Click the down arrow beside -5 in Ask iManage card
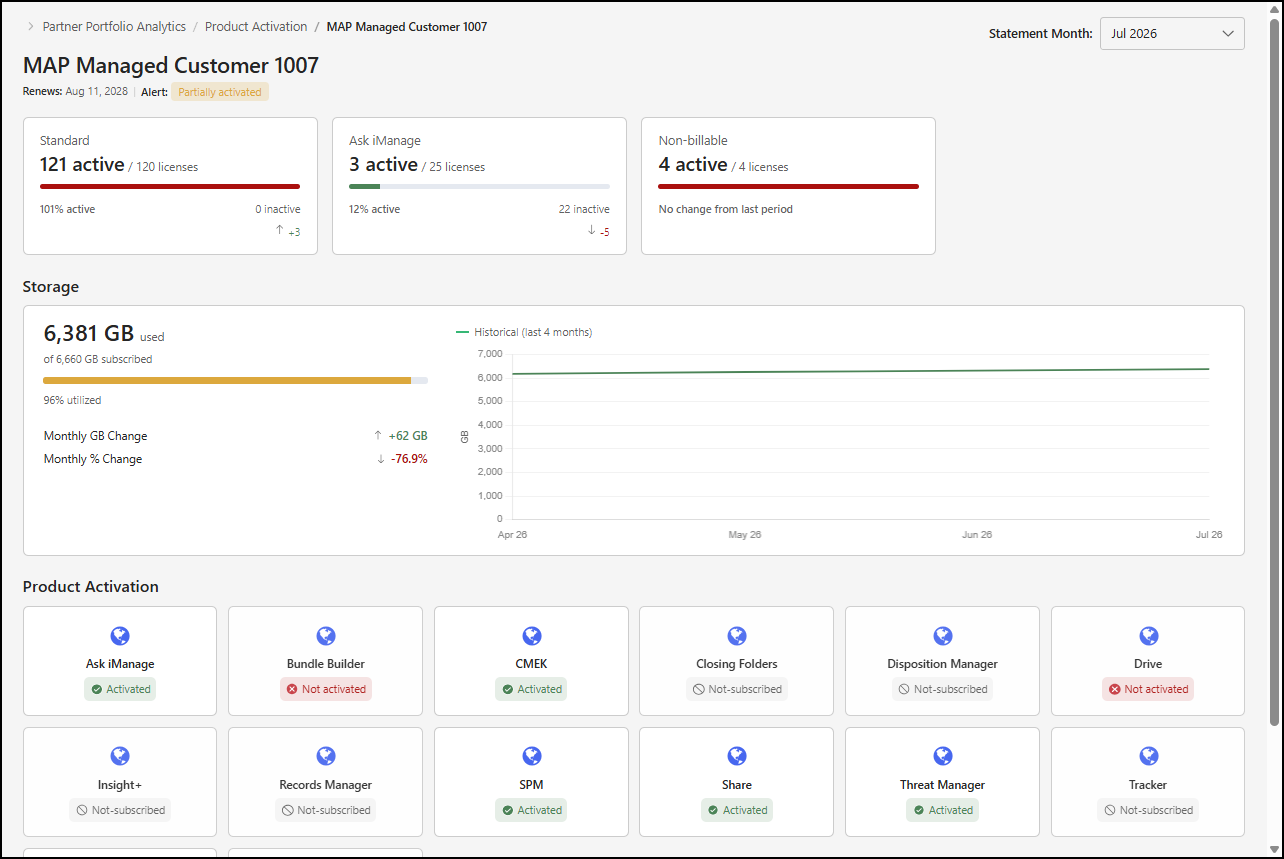Image resolution: width=1284 pixels, height=859 pixels. pos(591,231)
